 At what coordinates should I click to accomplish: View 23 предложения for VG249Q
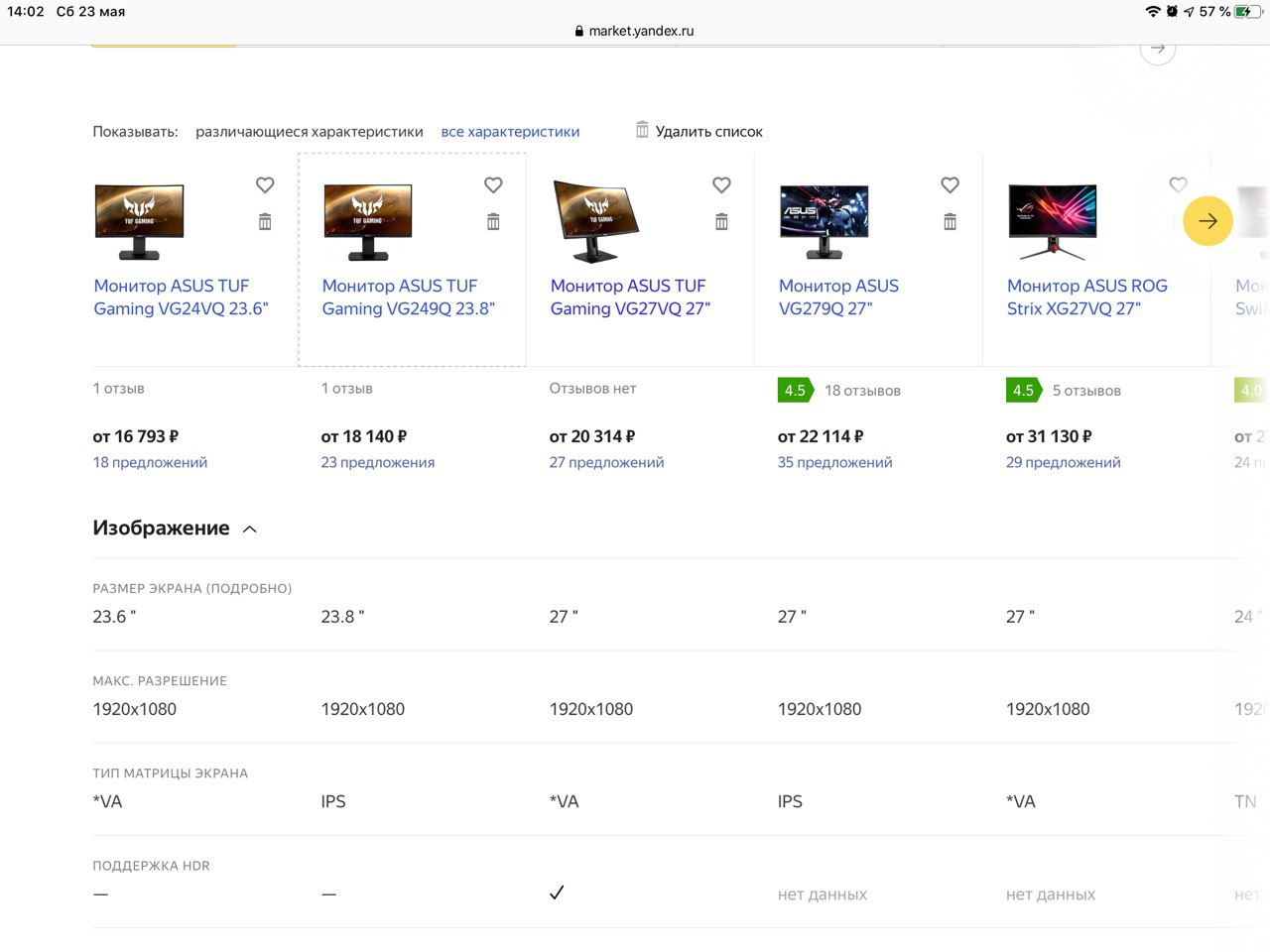pyautogui.click(x=377, y=462)
